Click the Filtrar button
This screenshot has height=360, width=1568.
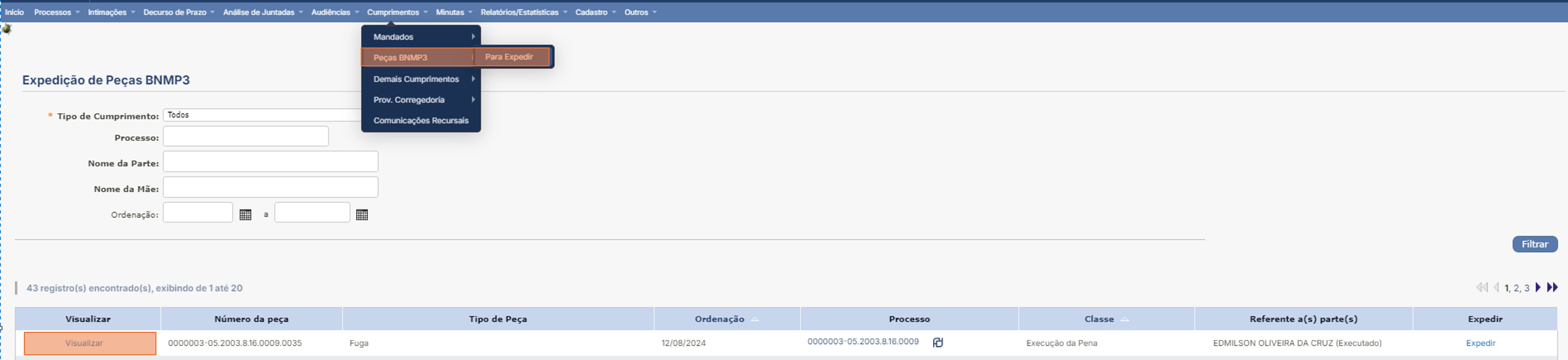[x=1535, y=244]
